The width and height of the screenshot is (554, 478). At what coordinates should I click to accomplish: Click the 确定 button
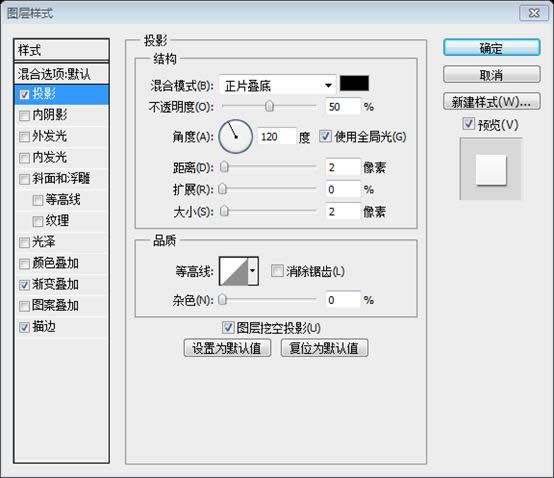491,48
